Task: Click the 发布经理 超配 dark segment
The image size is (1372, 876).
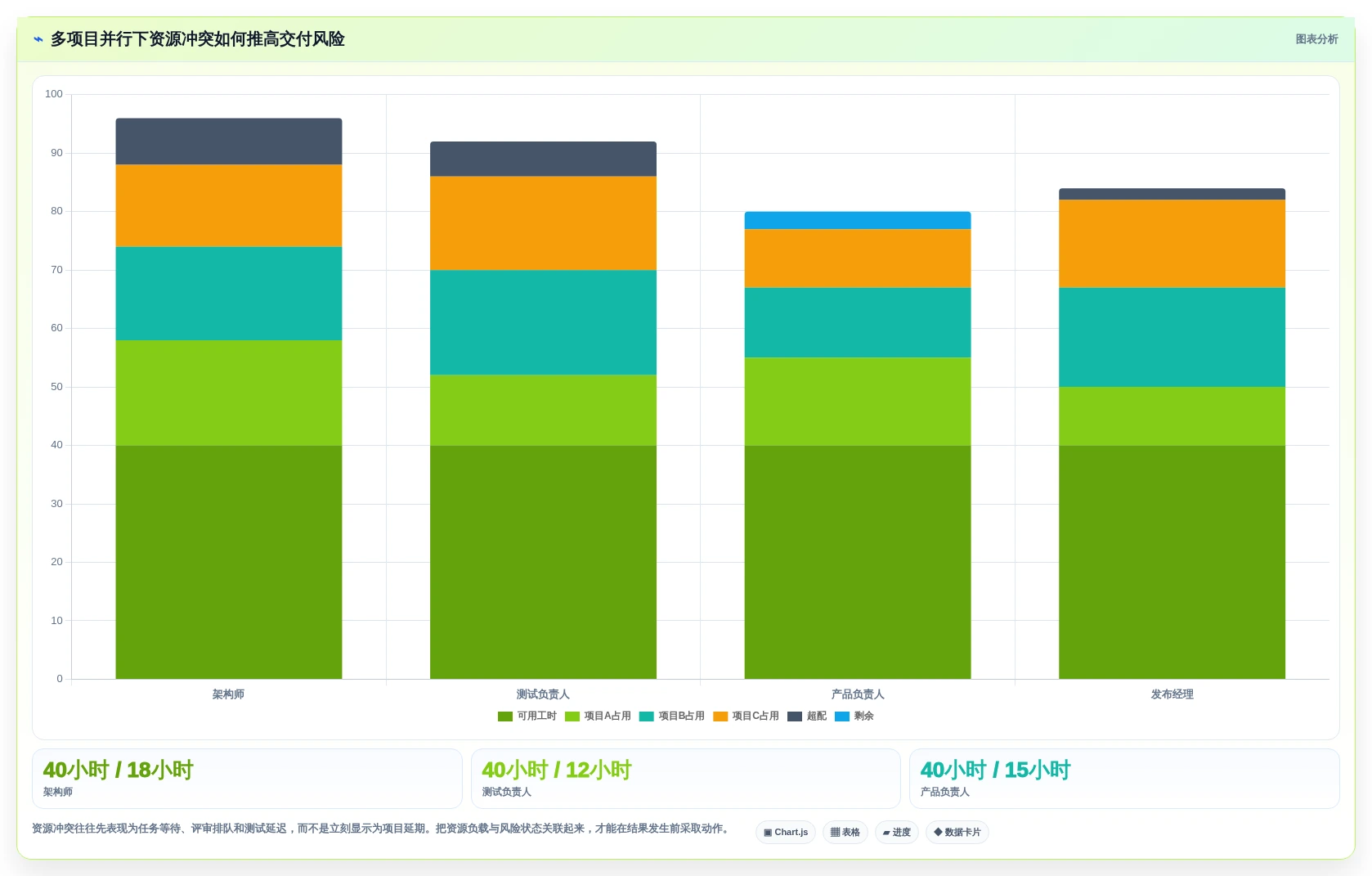Action: pyautogui.click(x=1172, y=194)
